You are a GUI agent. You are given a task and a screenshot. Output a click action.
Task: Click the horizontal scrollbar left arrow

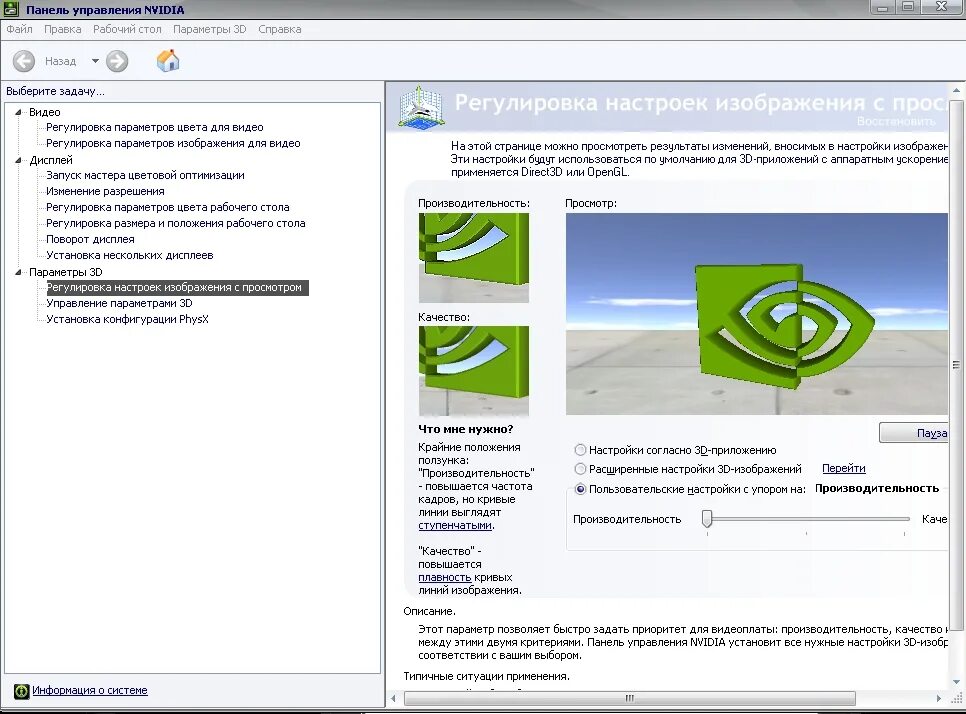tap(394, 698)
